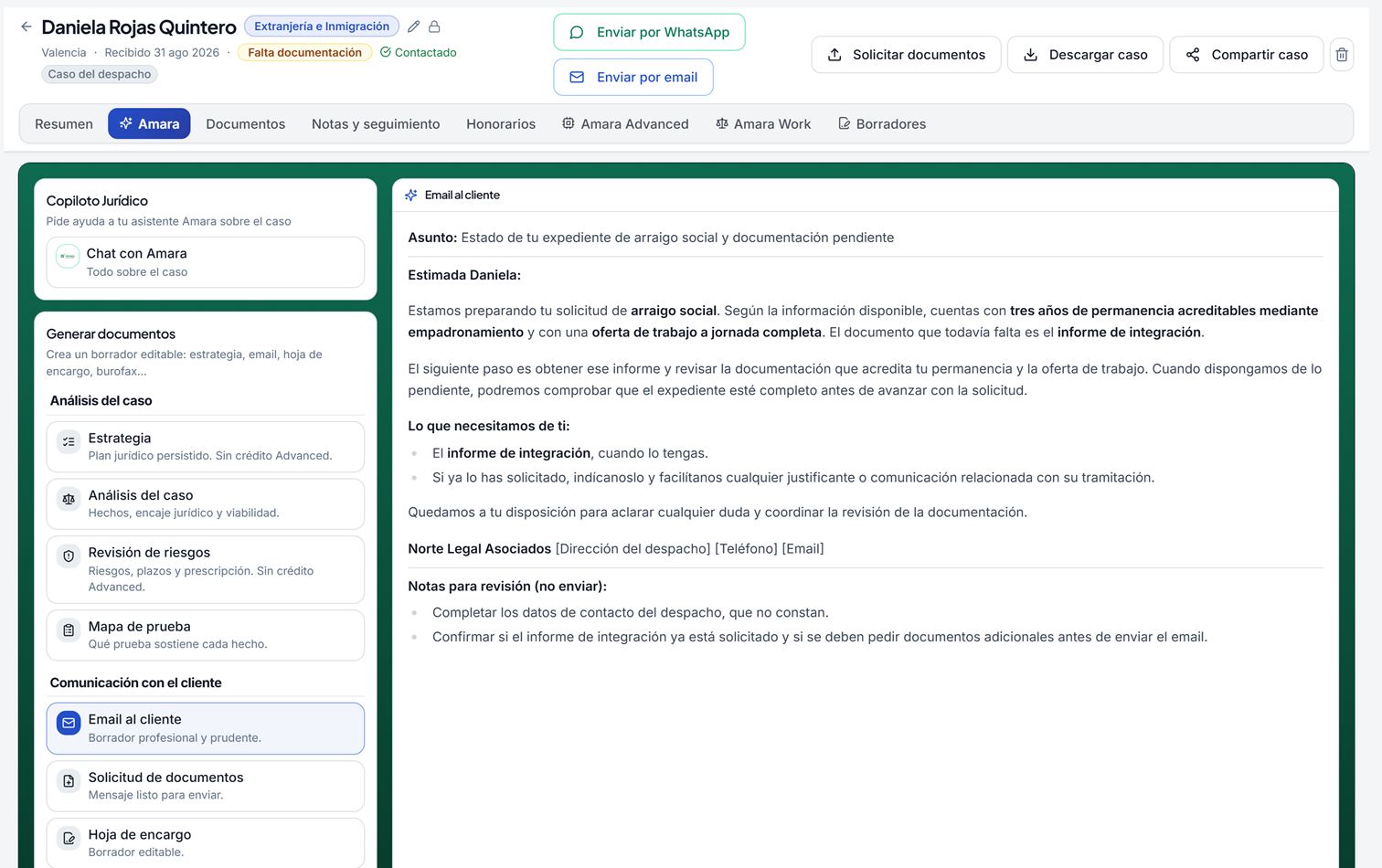Viewport: 1382px width, 868px height.
Task: Open Chat con Amara
Action: click(206, 262)
